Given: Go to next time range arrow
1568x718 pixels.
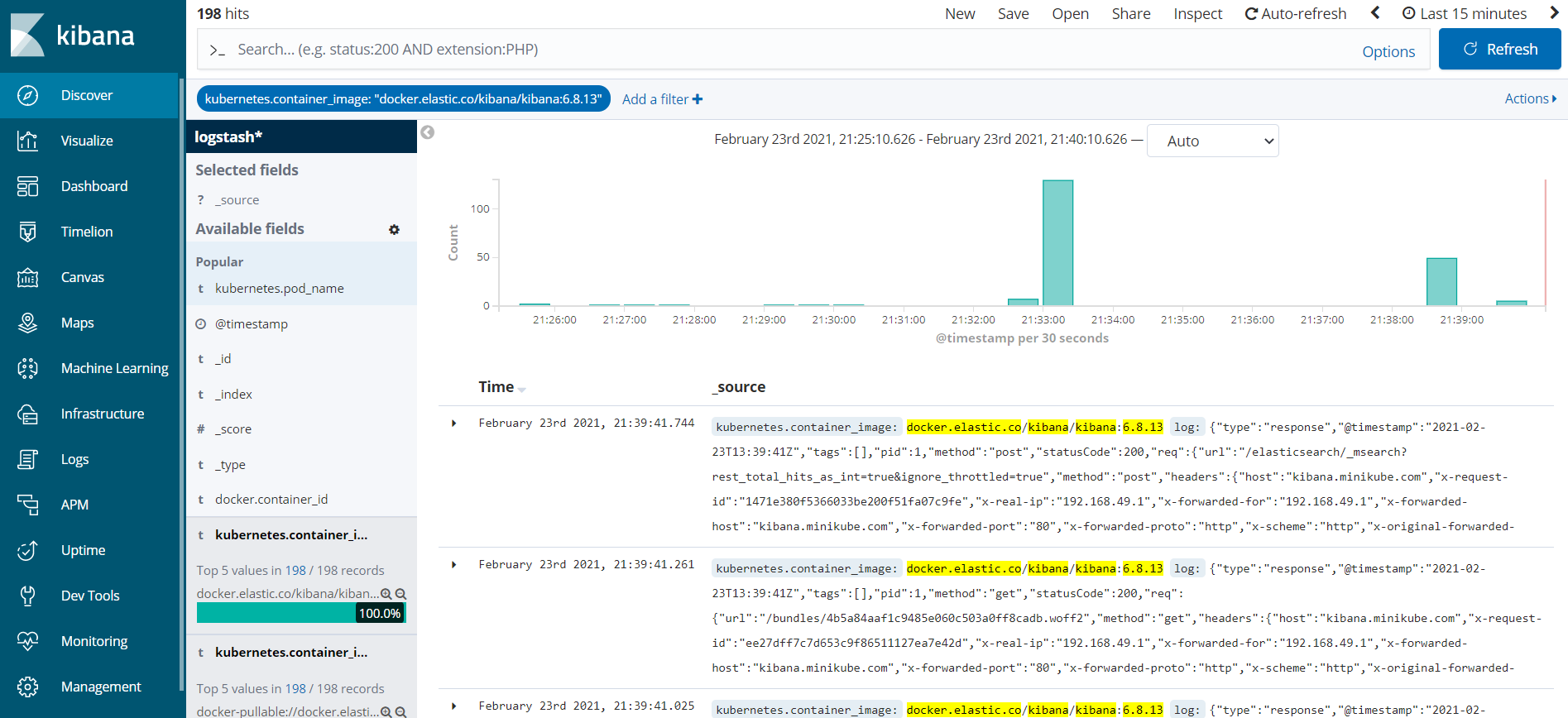Looking at the screenshot, I should click(1554, 13).
